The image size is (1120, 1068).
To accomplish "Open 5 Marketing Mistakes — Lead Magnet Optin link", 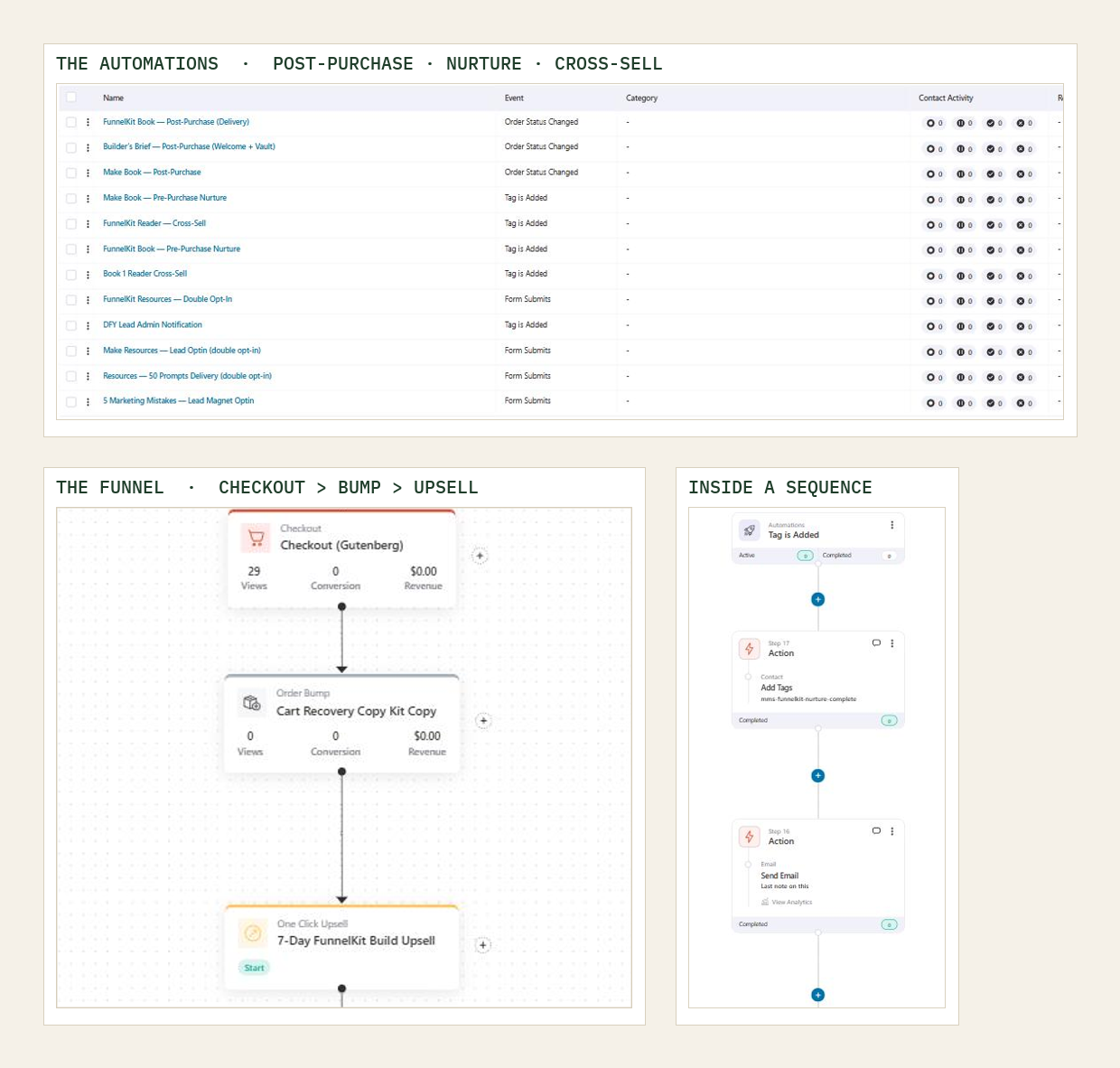I will [x=178, y=400].
